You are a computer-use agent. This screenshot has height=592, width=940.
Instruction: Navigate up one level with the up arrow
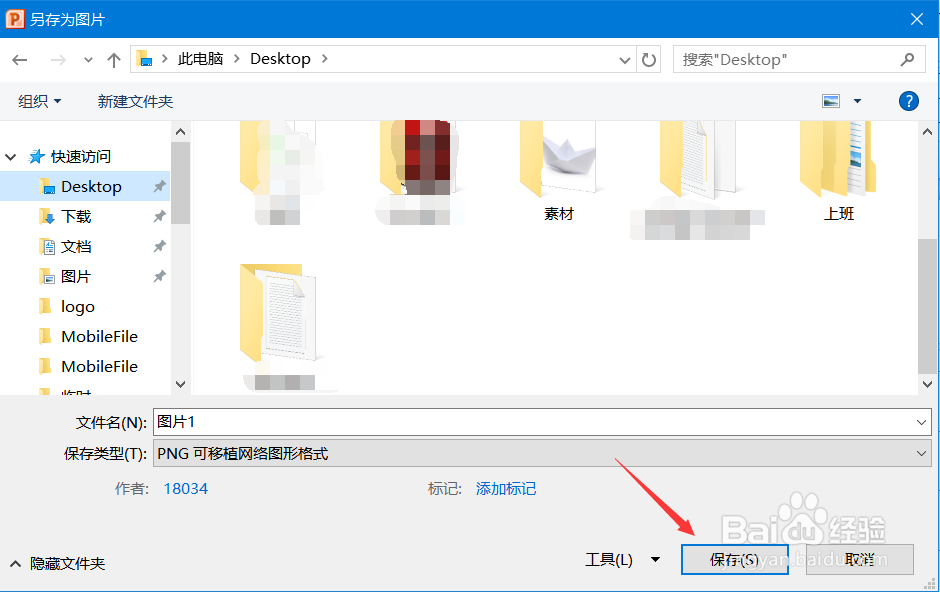[113, 59]
